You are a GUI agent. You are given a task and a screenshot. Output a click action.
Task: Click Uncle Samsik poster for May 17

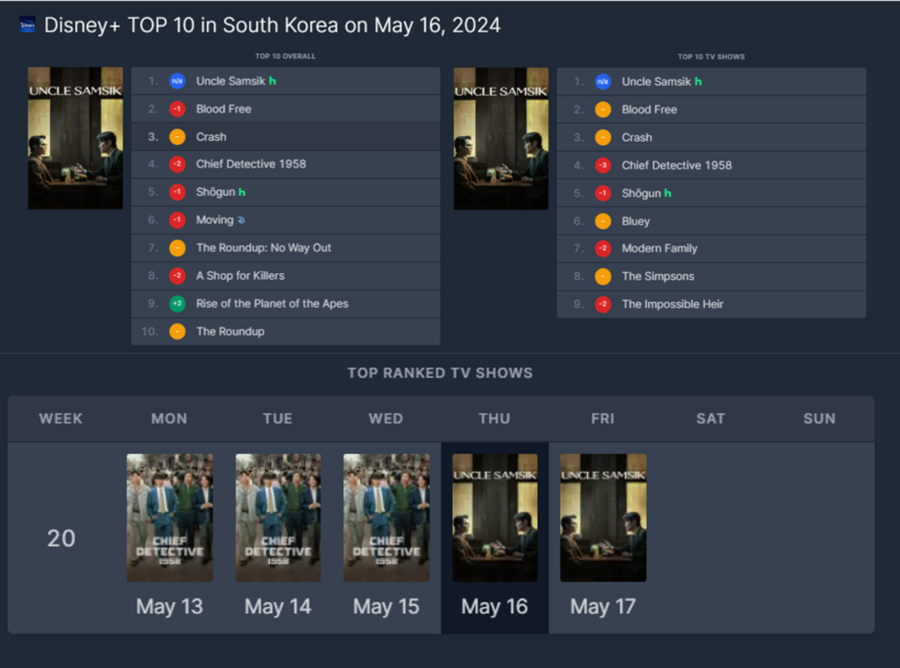[x=603, y=518]
